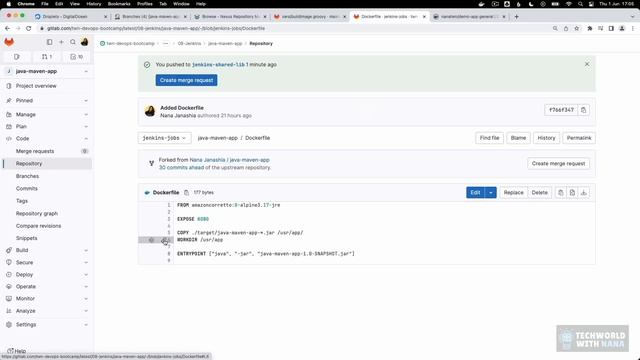640x360 pixels.
Task: Open assigned issues counter icon
Action: (17, 57)
